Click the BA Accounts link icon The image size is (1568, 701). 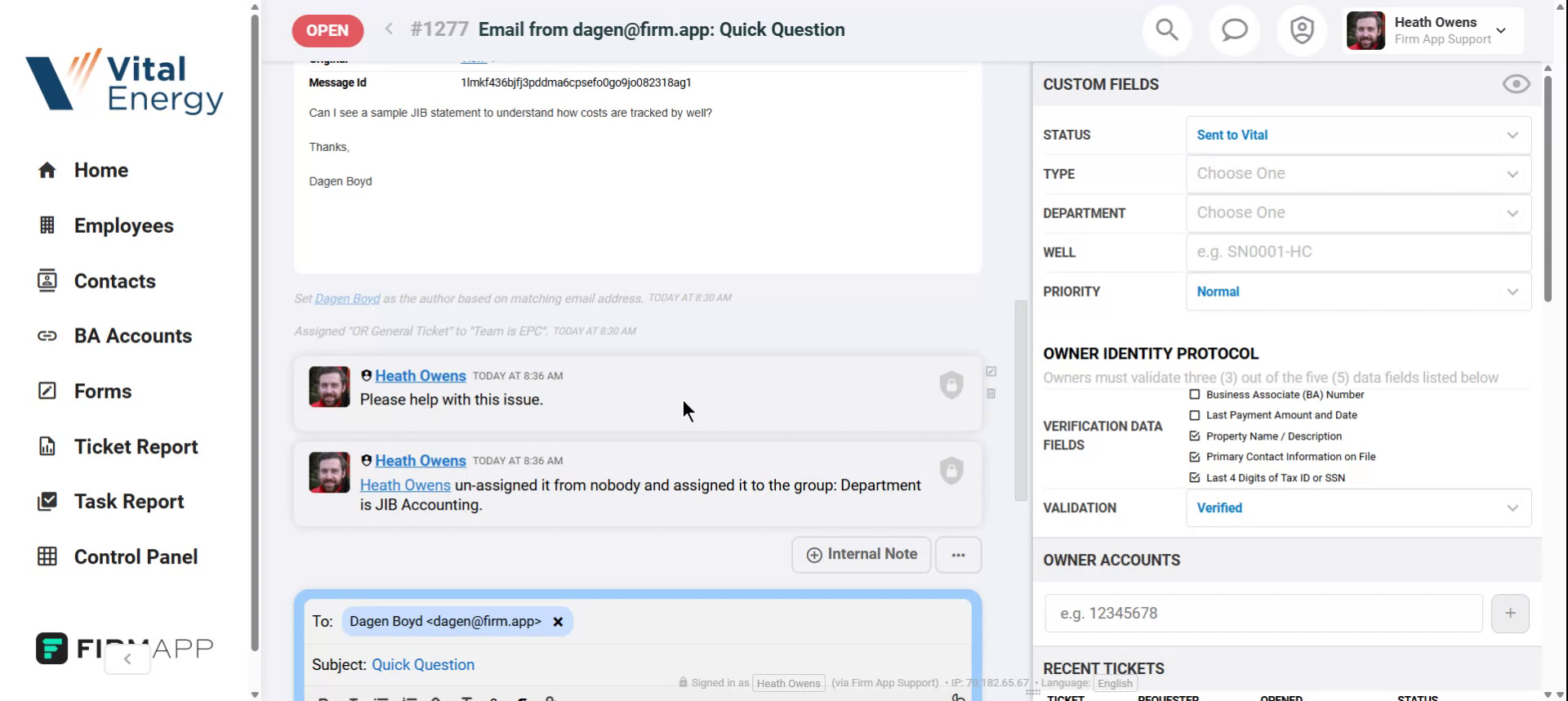coord(47,336)
